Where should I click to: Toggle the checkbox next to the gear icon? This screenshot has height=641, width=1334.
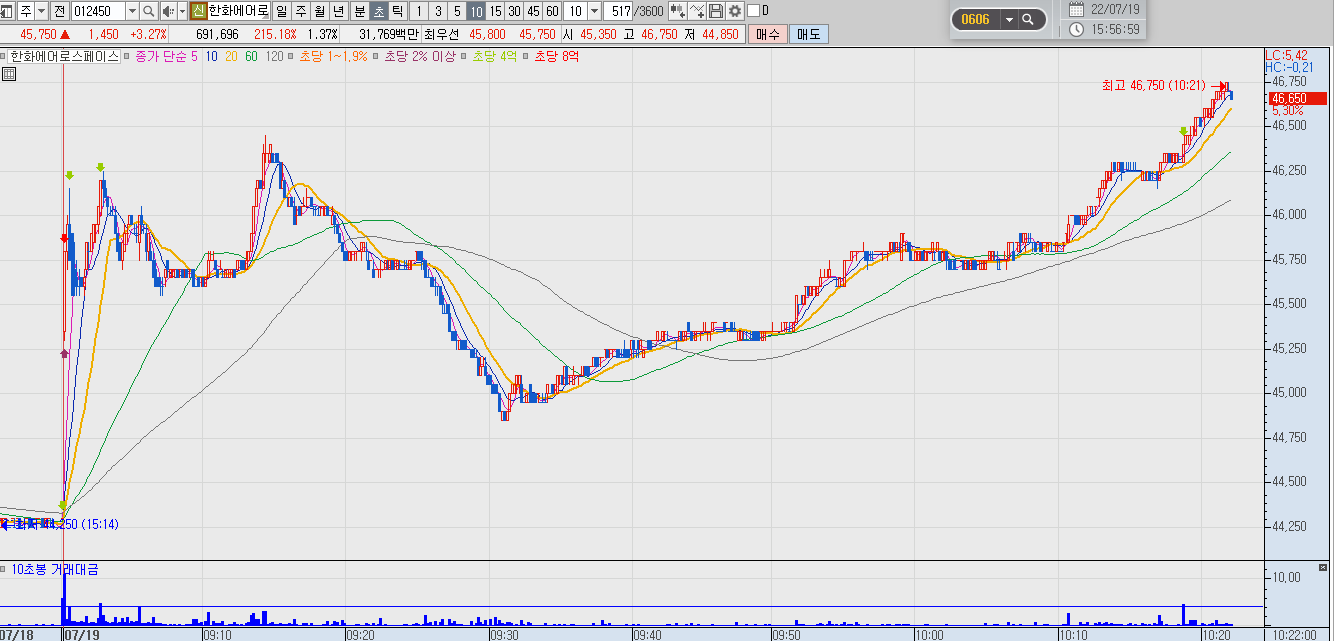pyautogui.click(x=753, y=11)
